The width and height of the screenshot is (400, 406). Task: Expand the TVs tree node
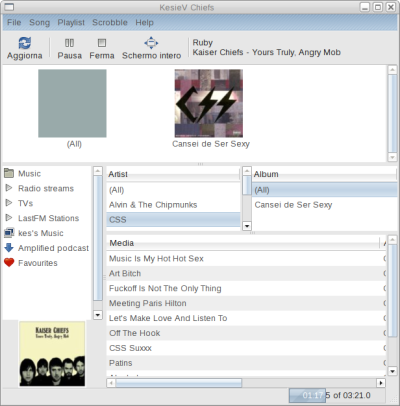pos(9,203)
